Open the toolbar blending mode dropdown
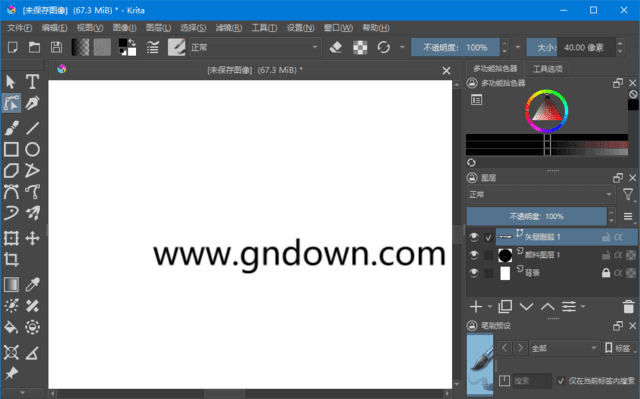 (x=255, y=48)
